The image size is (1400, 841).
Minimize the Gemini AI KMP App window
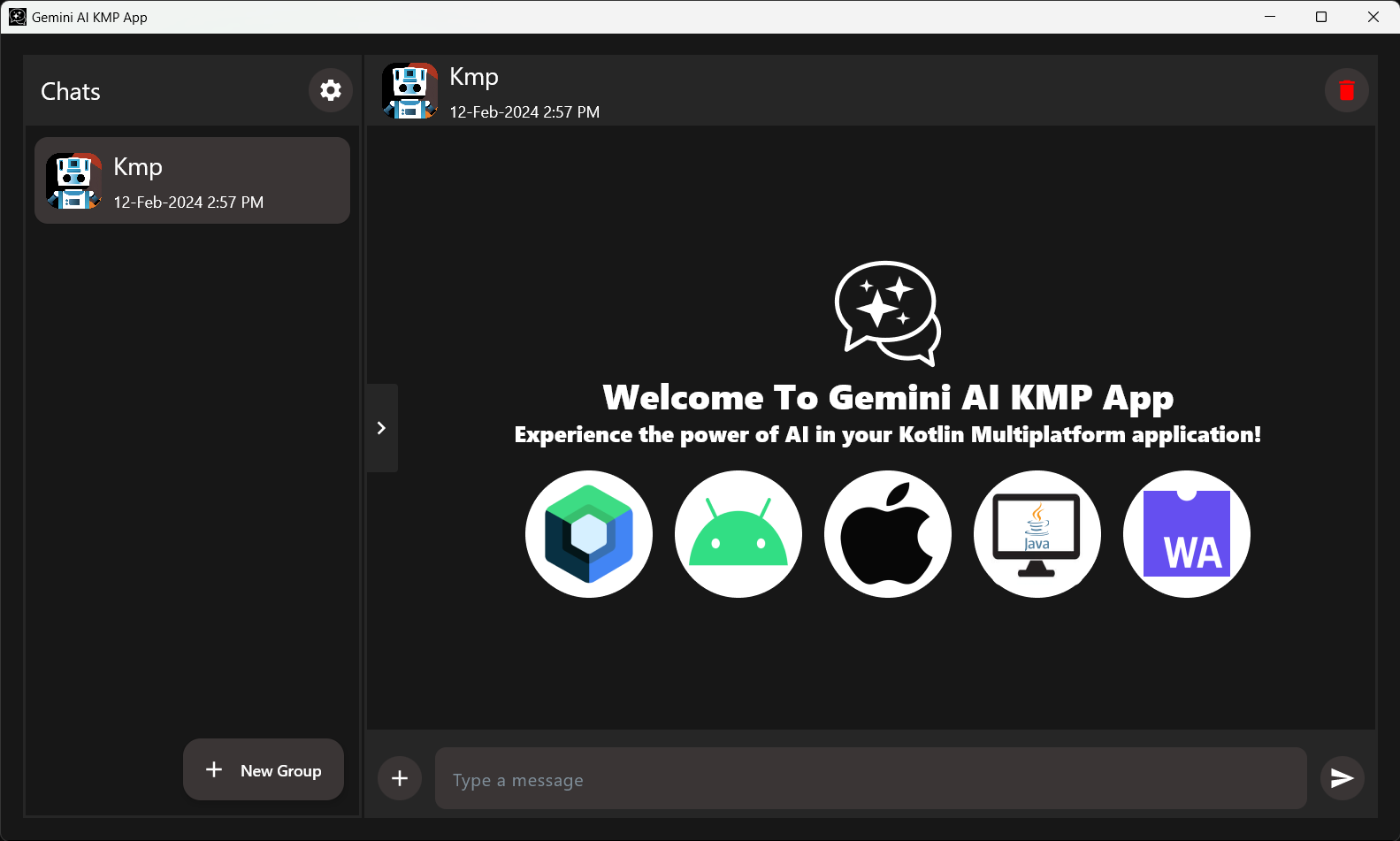1270,17
